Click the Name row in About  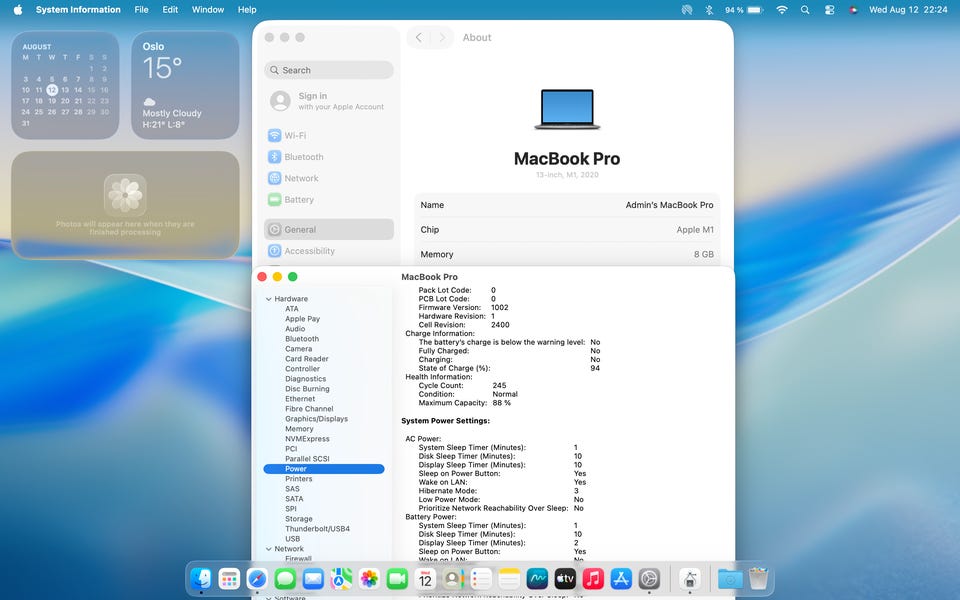(567, 205)
